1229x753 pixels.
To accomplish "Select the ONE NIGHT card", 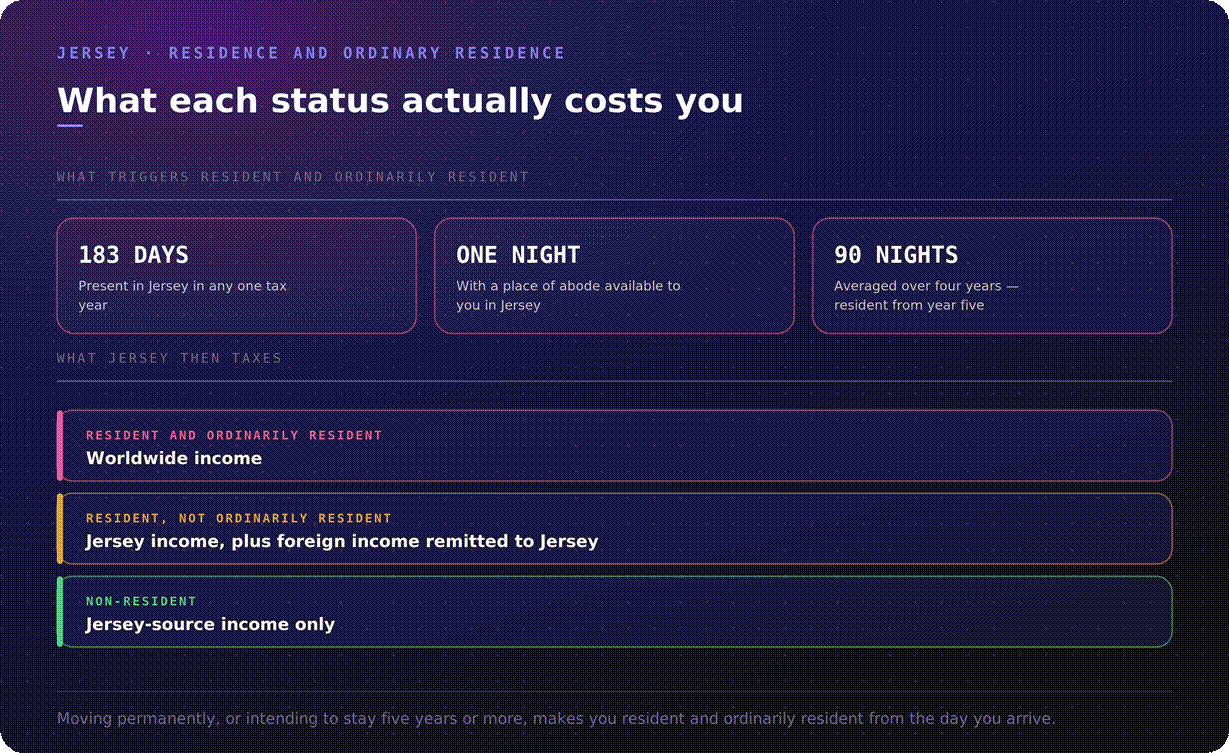I will pyautogui.click(x=614, y=276).
